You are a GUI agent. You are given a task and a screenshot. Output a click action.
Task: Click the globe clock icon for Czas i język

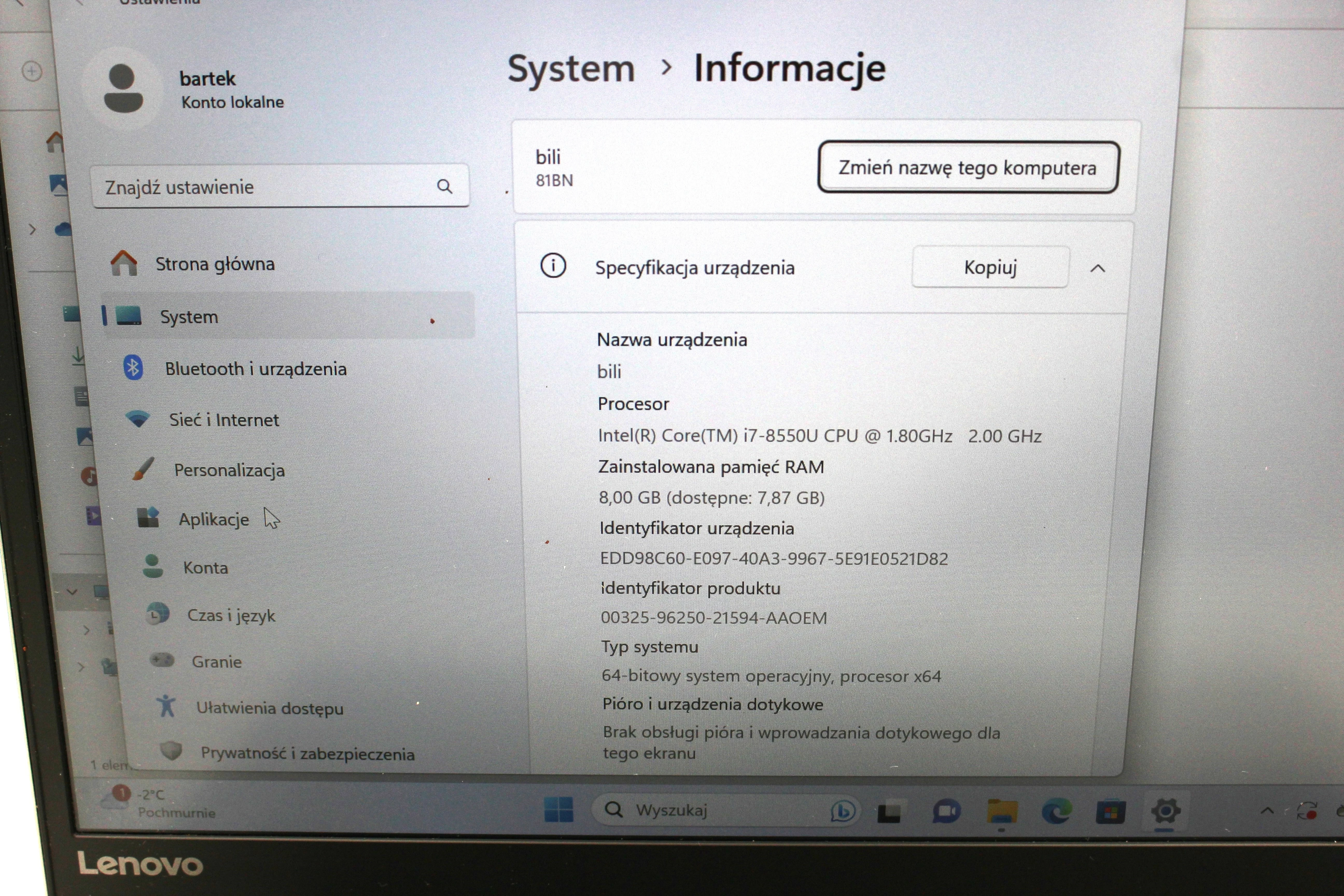(x=158, y=614)
